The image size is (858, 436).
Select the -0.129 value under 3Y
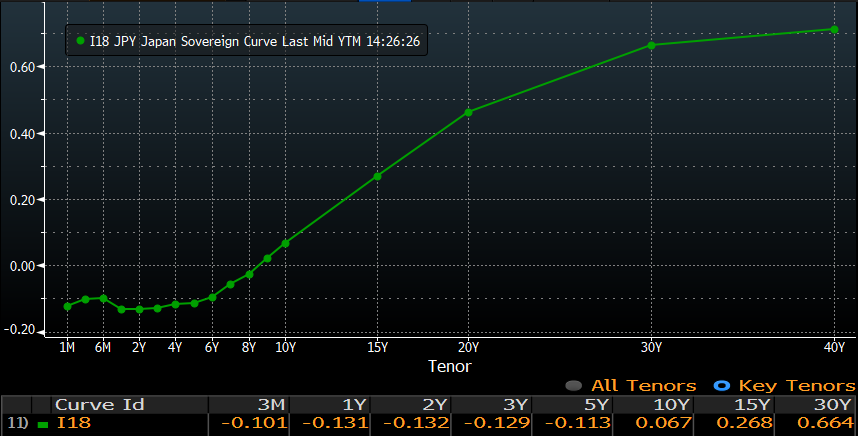coord(497,423)
